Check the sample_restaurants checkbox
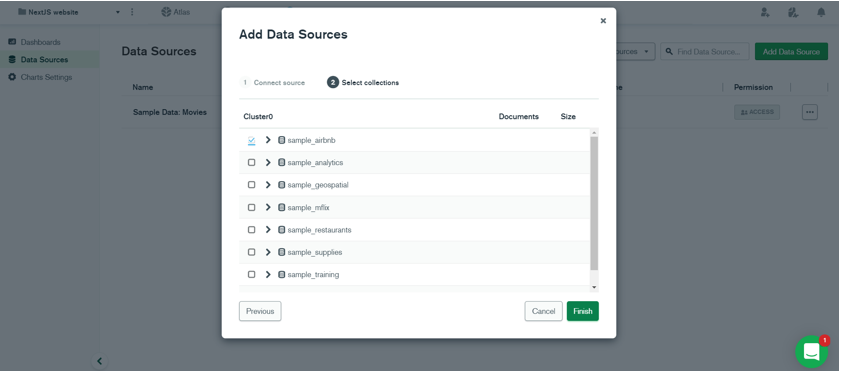This screenshot has height=373, width=841. pyautogui.click(x=252, y=230)
